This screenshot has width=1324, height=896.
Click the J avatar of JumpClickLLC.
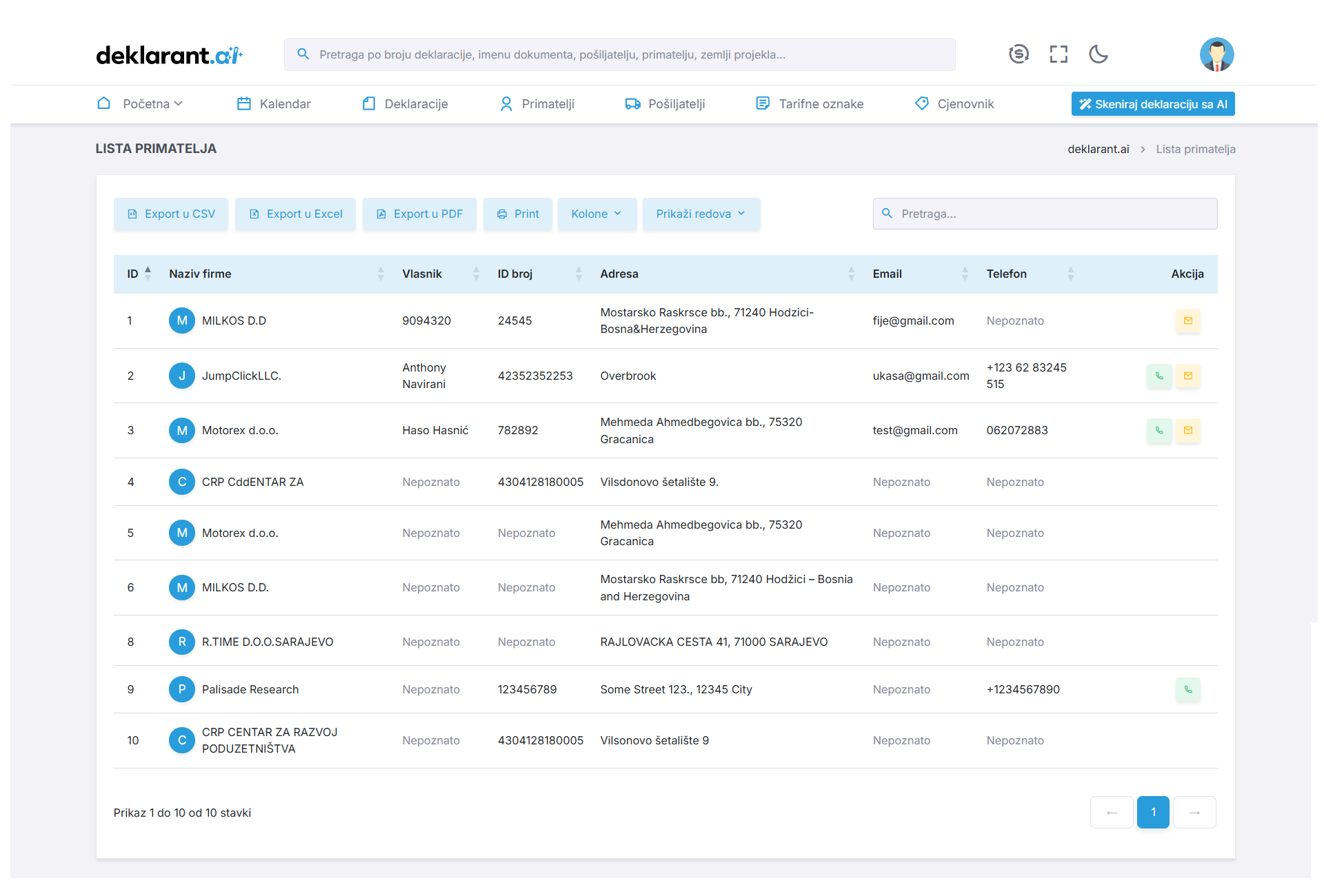coord(182,376)
